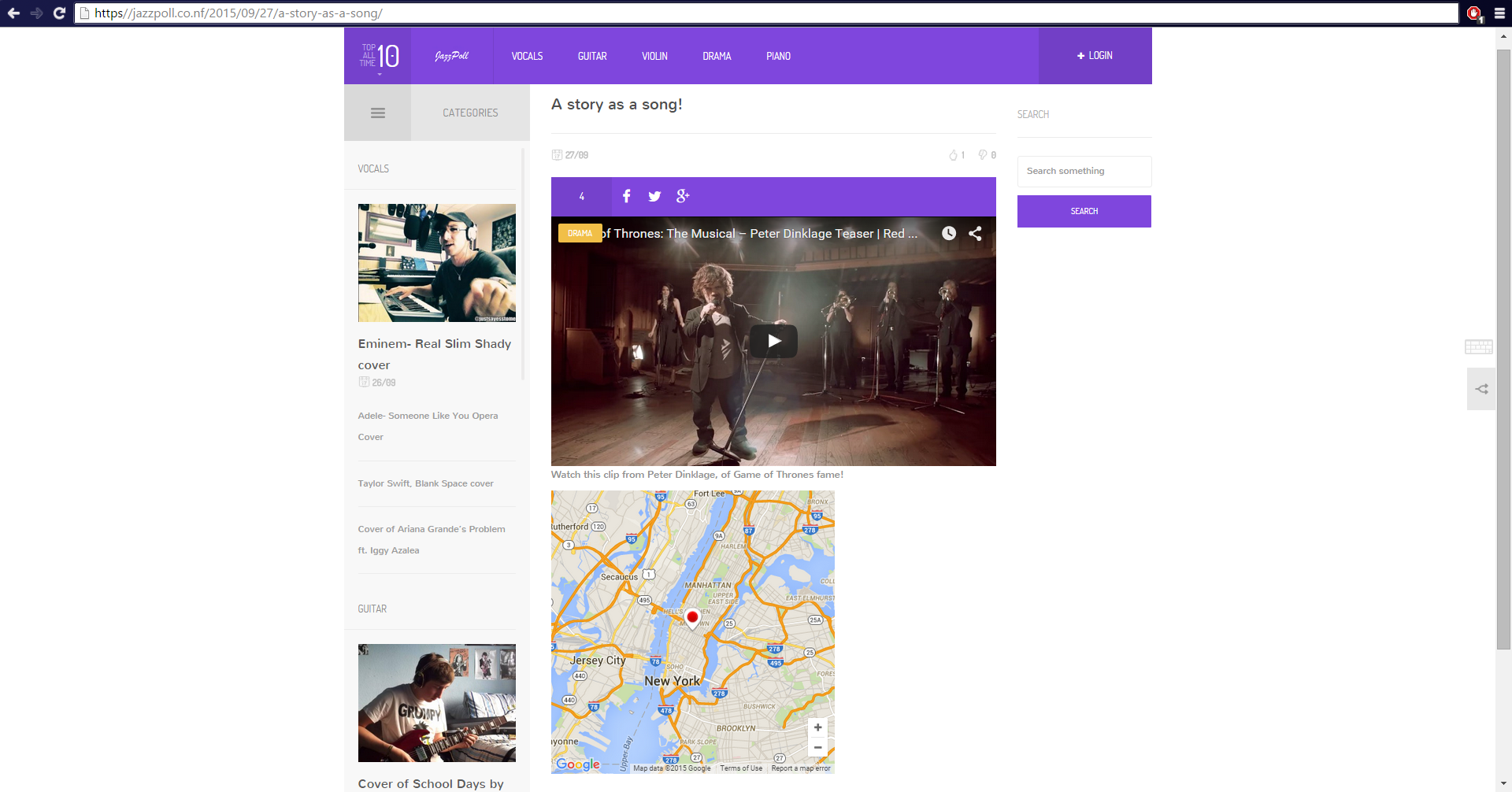This screenshot has height=792, width=1512.
Task: Share the post on Facebook
Action: click(627, 196)
